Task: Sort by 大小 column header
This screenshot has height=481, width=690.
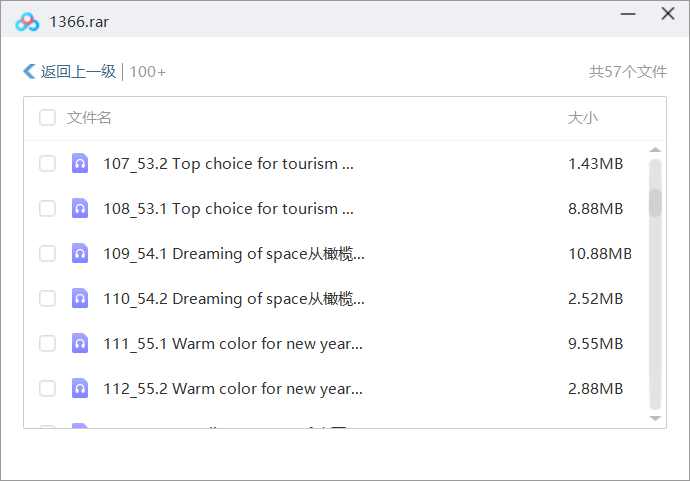Action: point(582,118)
